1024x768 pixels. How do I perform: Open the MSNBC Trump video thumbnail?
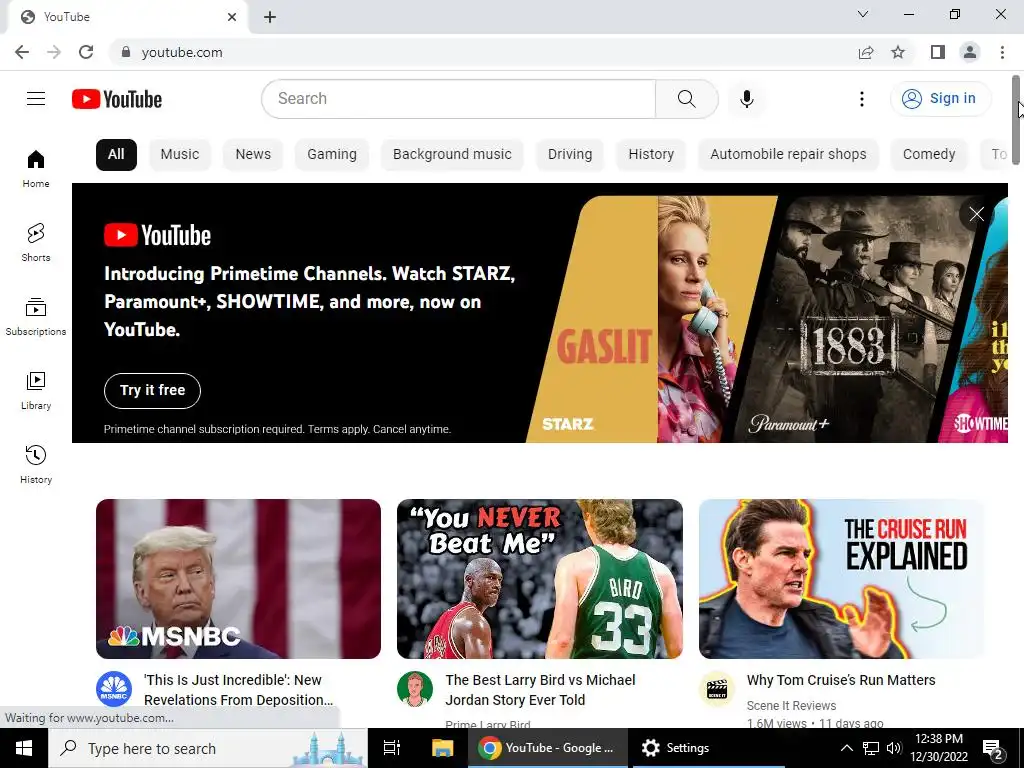point(238,579)
